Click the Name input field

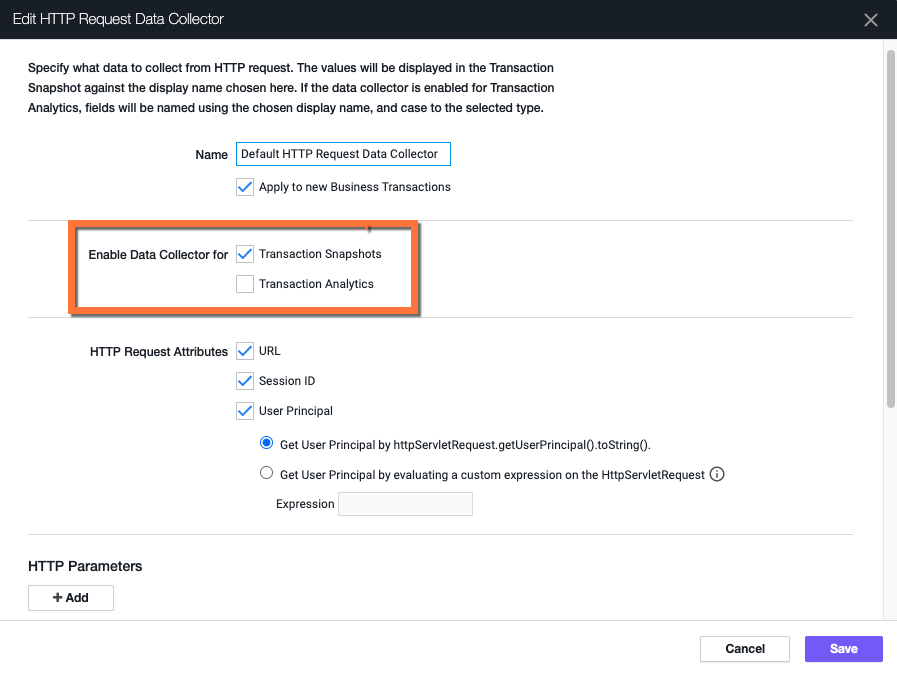343,154
